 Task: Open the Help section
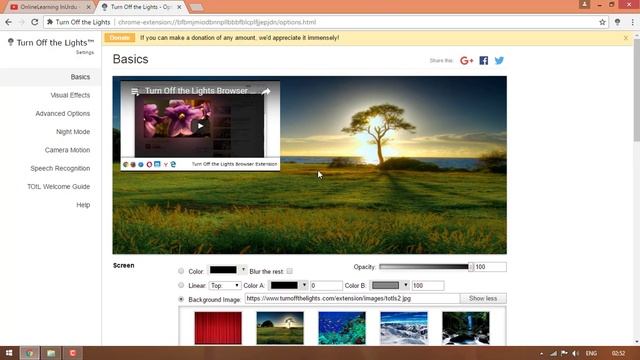click(83, 205)
